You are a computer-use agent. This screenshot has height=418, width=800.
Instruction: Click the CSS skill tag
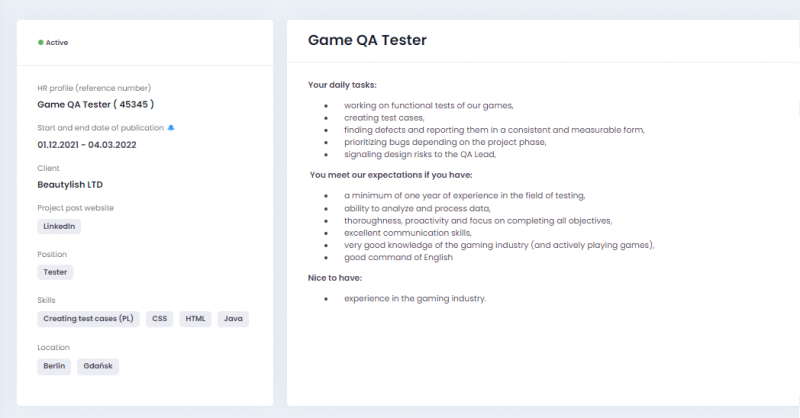(x=160, y=318)
